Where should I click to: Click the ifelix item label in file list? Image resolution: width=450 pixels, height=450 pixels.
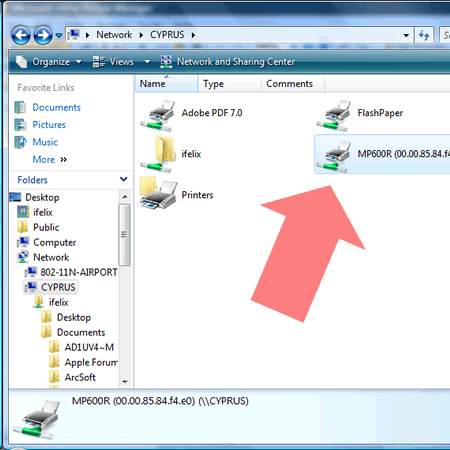[191, 154]
